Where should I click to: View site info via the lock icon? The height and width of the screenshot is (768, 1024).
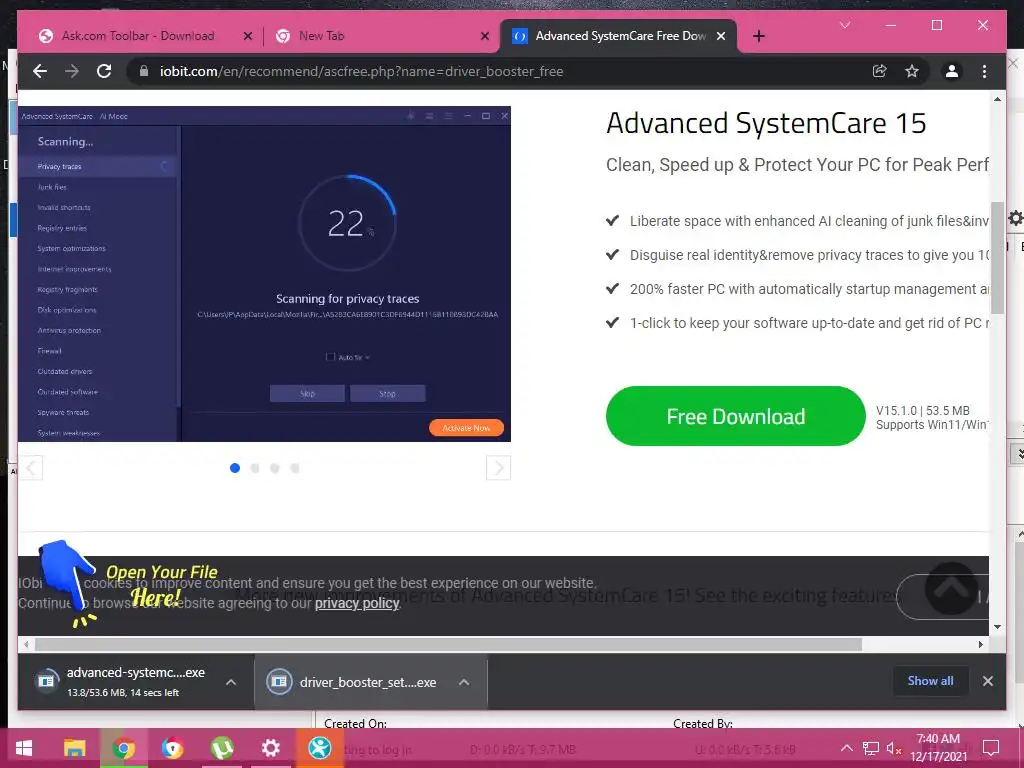(144, 71)
